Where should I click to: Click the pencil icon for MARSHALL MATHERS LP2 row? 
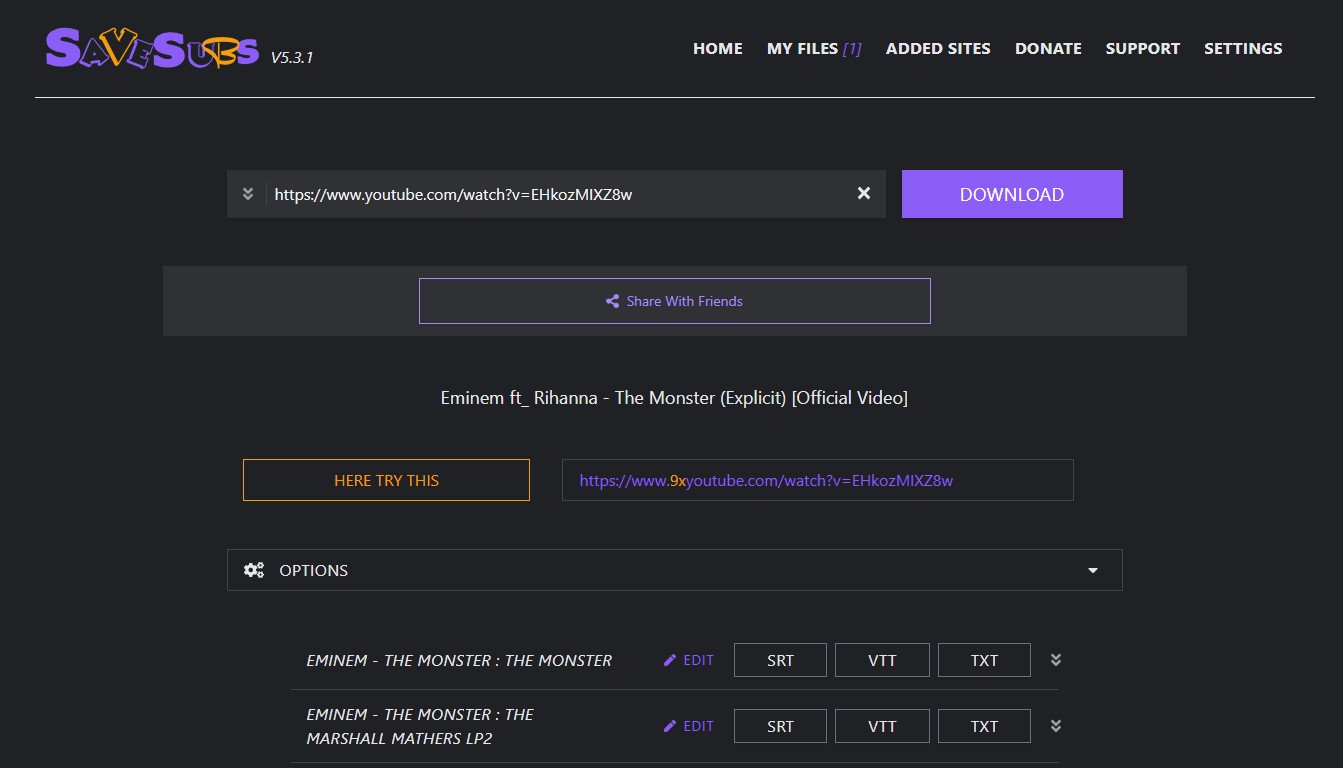coord(670,726)
